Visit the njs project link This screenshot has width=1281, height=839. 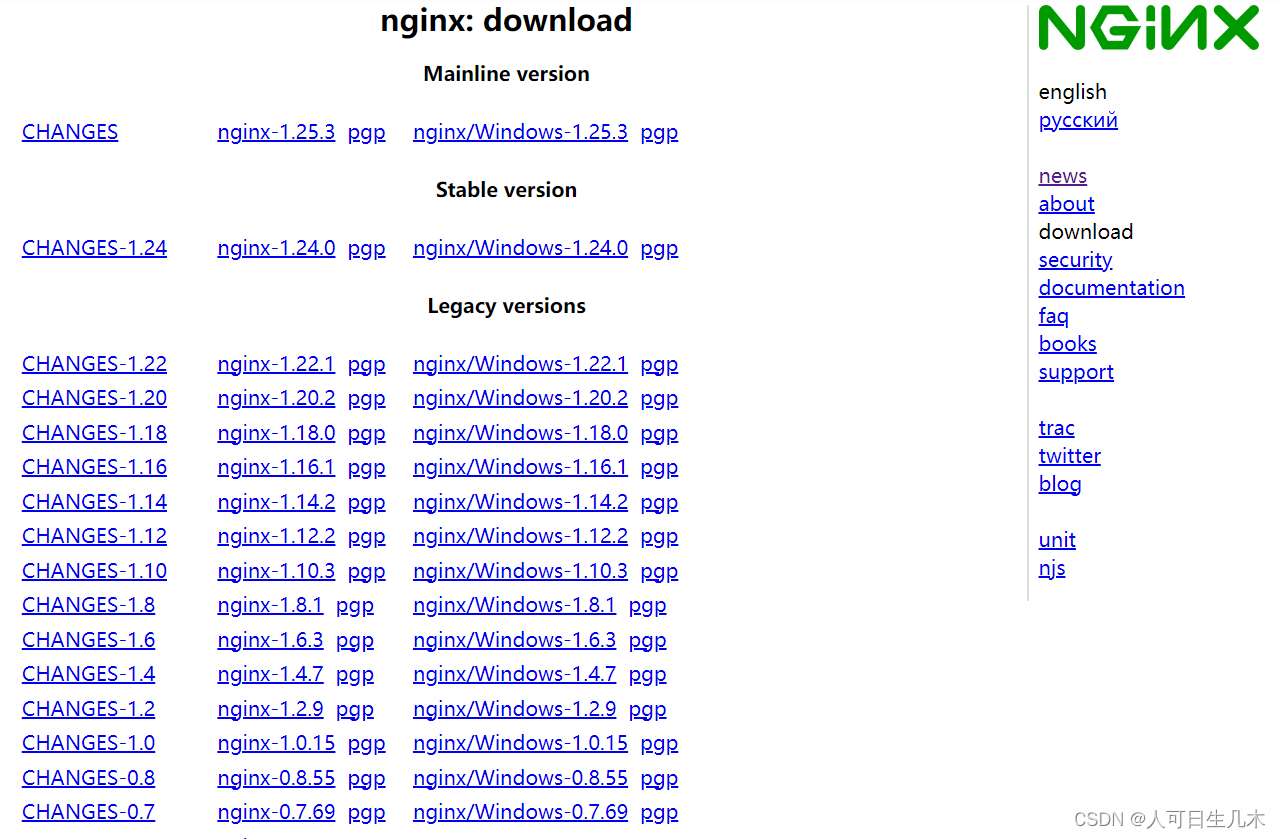[x=1052, y=568]
